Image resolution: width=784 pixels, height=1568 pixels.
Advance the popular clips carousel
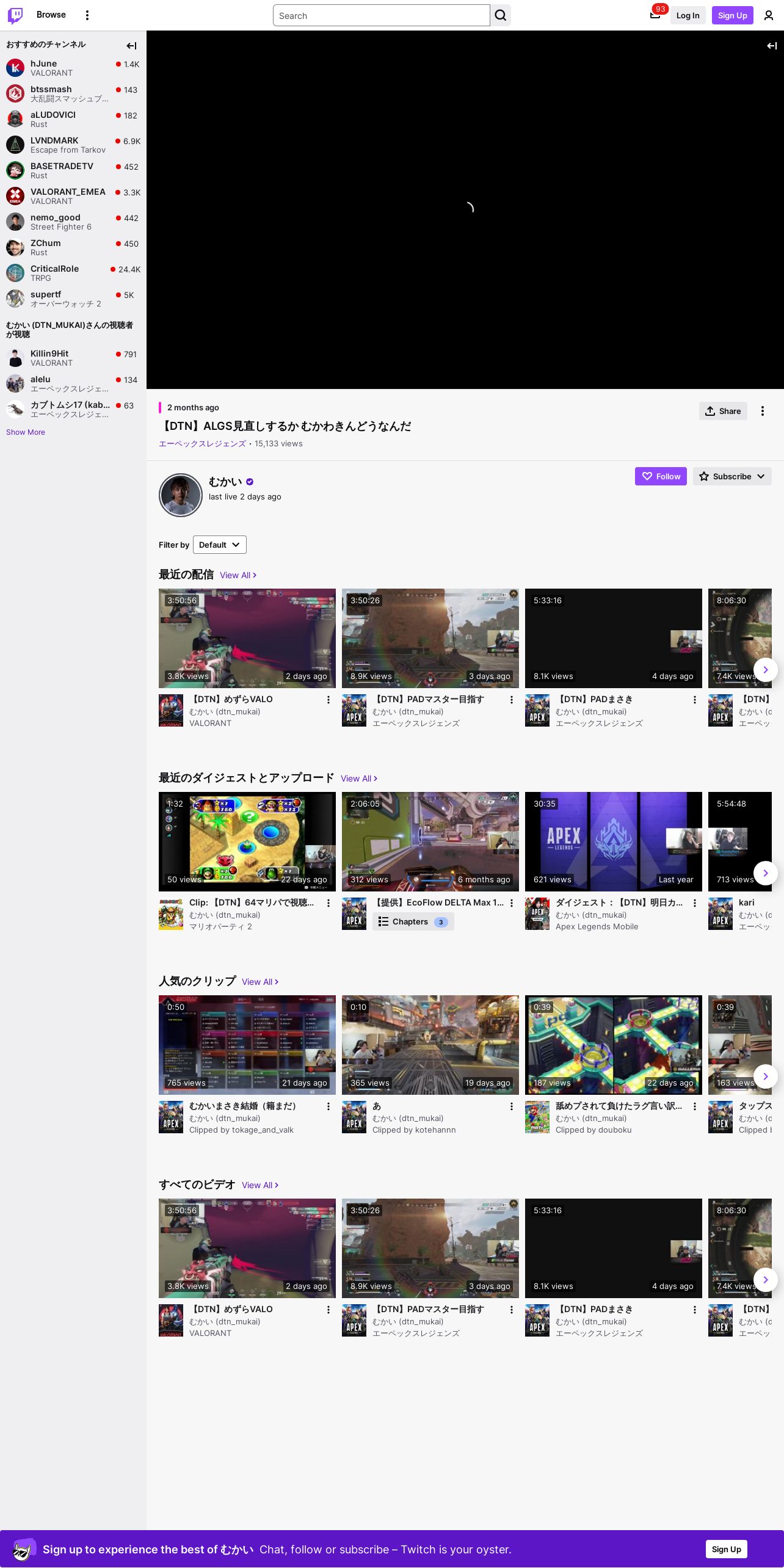pyautogui.click(x=766, y=1076)
